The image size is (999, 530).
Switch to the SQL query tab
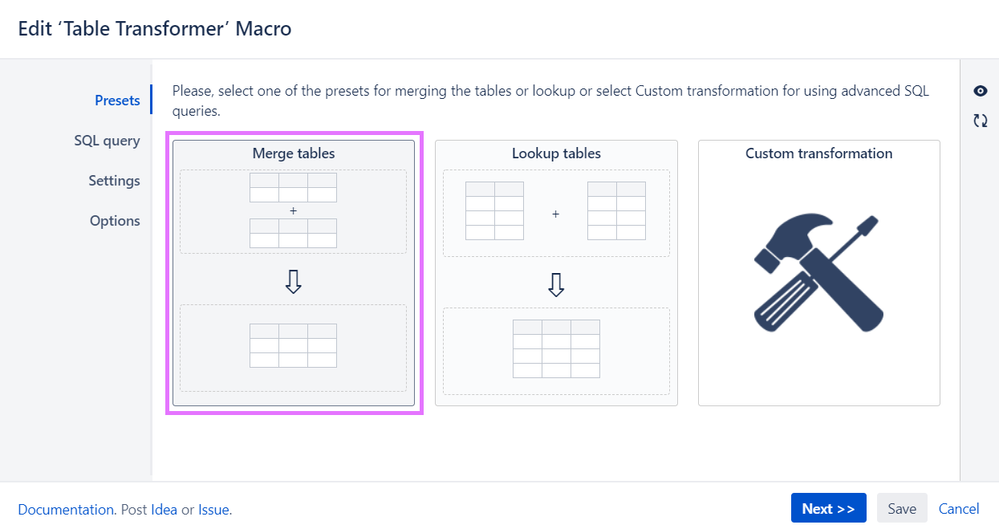point(107,140)
